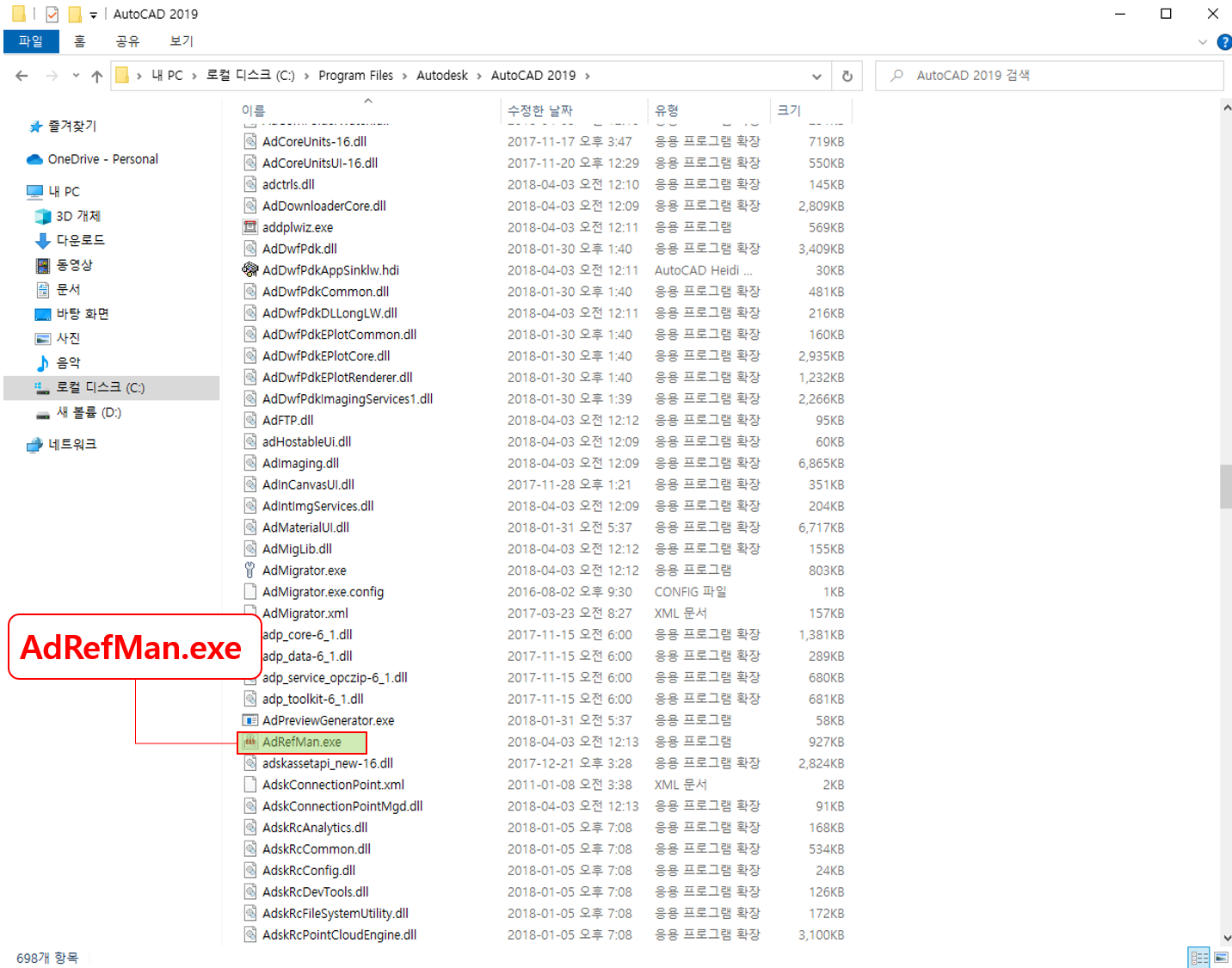This screenshot has height=968, width=1232.
Task: Select the AdRefMan.exe file icon
Action: pyautogui.click(x=250, y=742)
